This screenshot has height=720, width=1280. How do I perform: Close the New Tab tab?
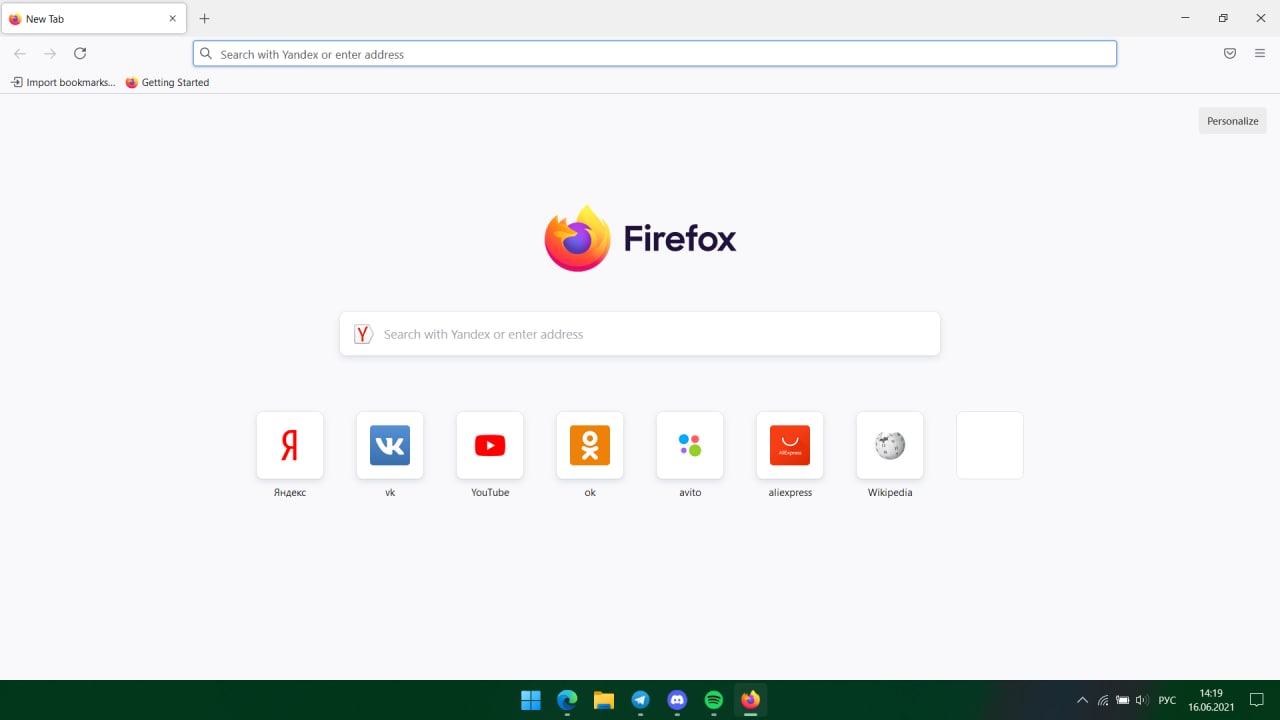(172, 18)
